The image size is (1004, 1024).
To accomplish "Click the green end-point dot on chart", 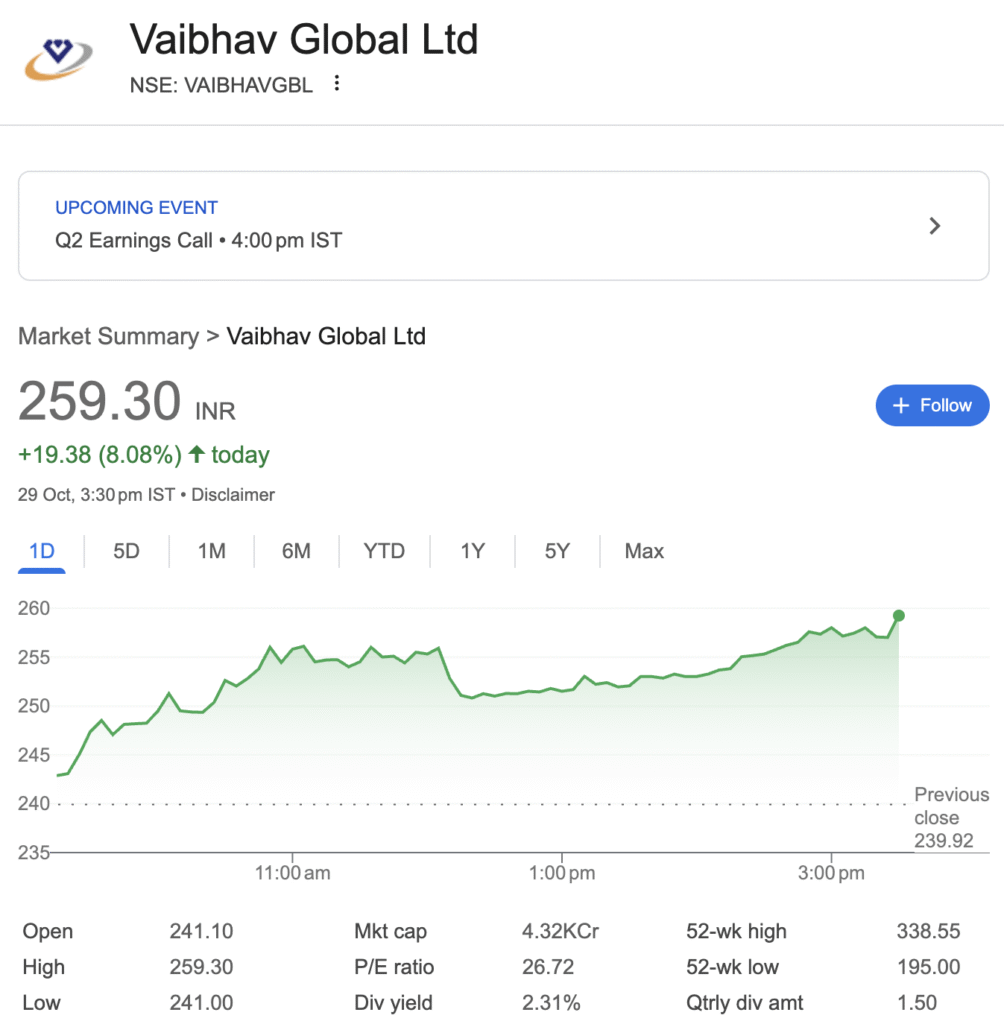I will [x=899, y=615].
